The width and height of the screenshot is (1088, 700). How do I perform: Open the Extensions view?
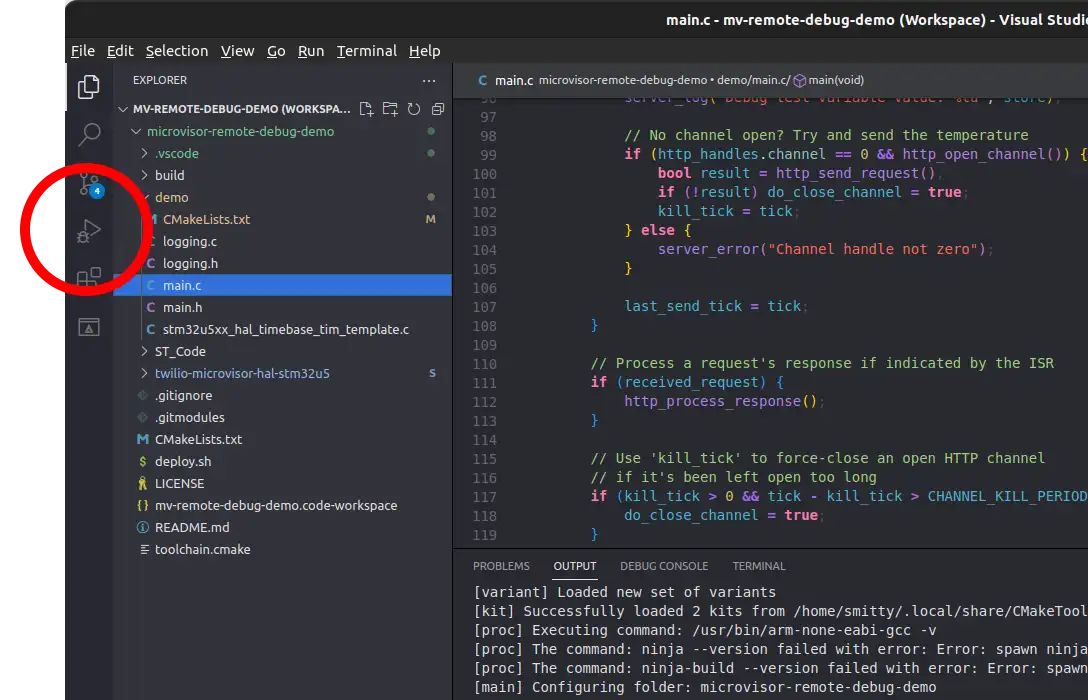click(89, 278)
